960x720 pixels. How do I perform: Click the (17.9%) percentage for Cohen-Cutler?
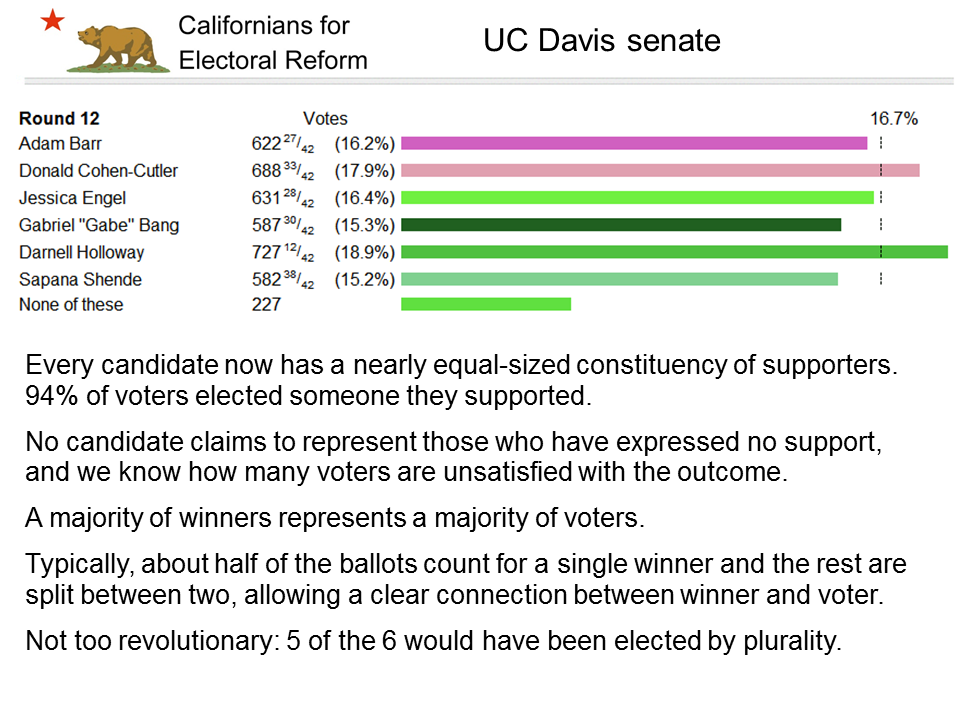[x=364, y=171]
